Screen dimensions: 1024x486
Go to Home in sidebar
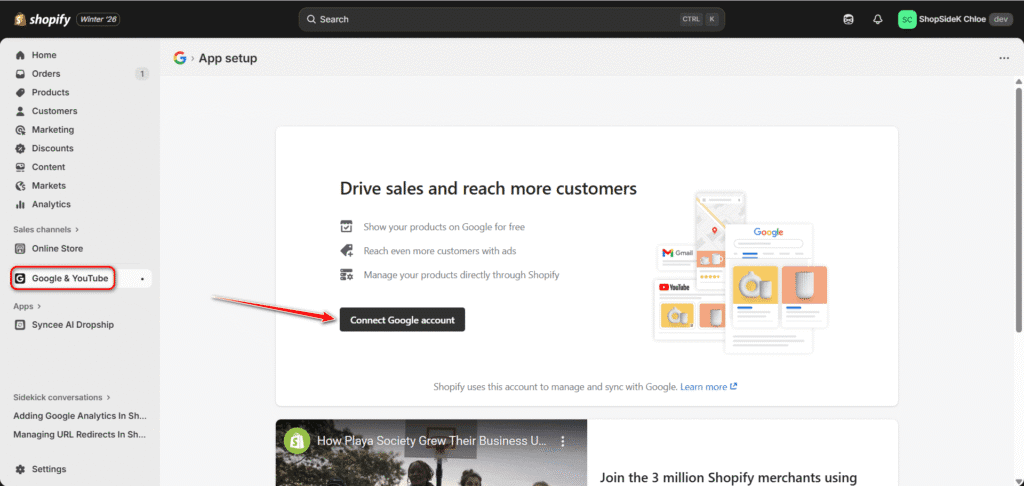click(x=44, y=55)
